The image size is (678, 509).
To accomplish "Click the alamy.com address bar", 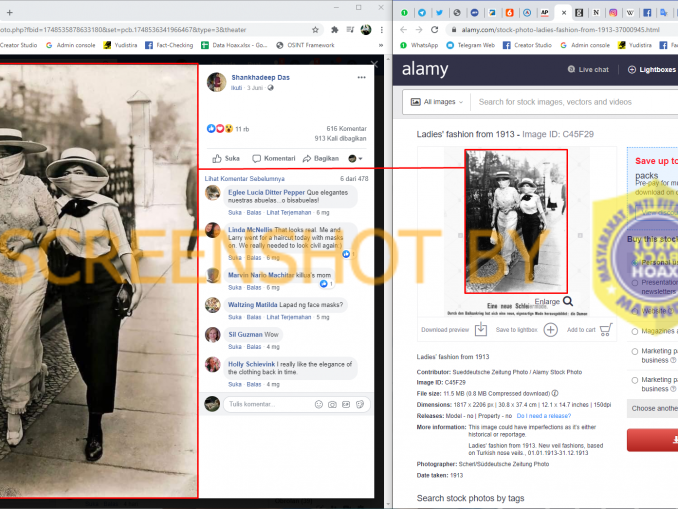I will (560, 30).
